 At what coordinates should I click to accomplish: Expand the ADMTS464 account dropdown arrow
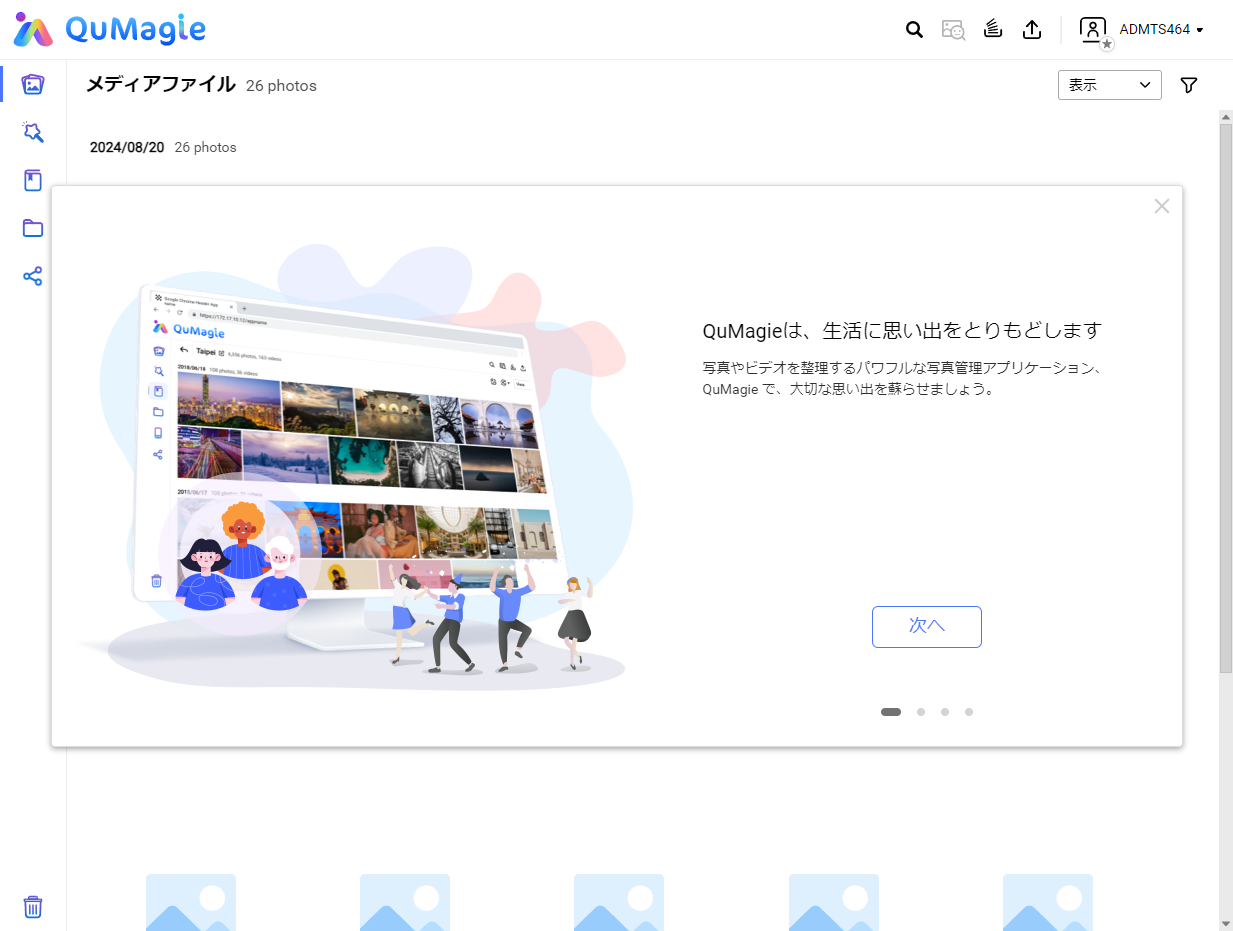[x=1200, y=30]
